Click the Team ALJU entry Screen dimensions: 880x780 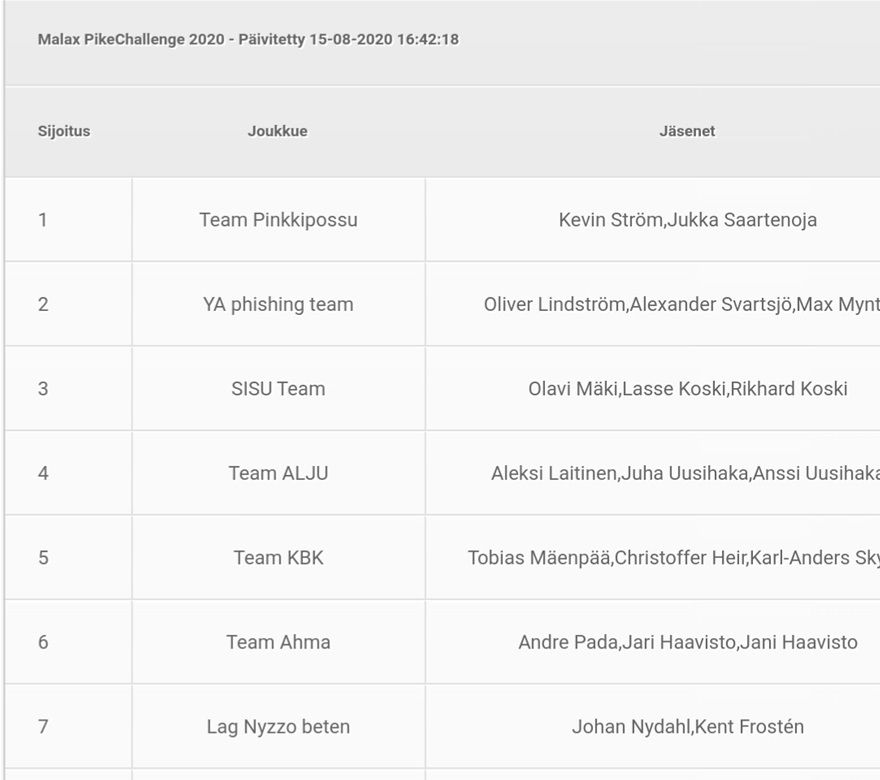(x=278, y=473)
